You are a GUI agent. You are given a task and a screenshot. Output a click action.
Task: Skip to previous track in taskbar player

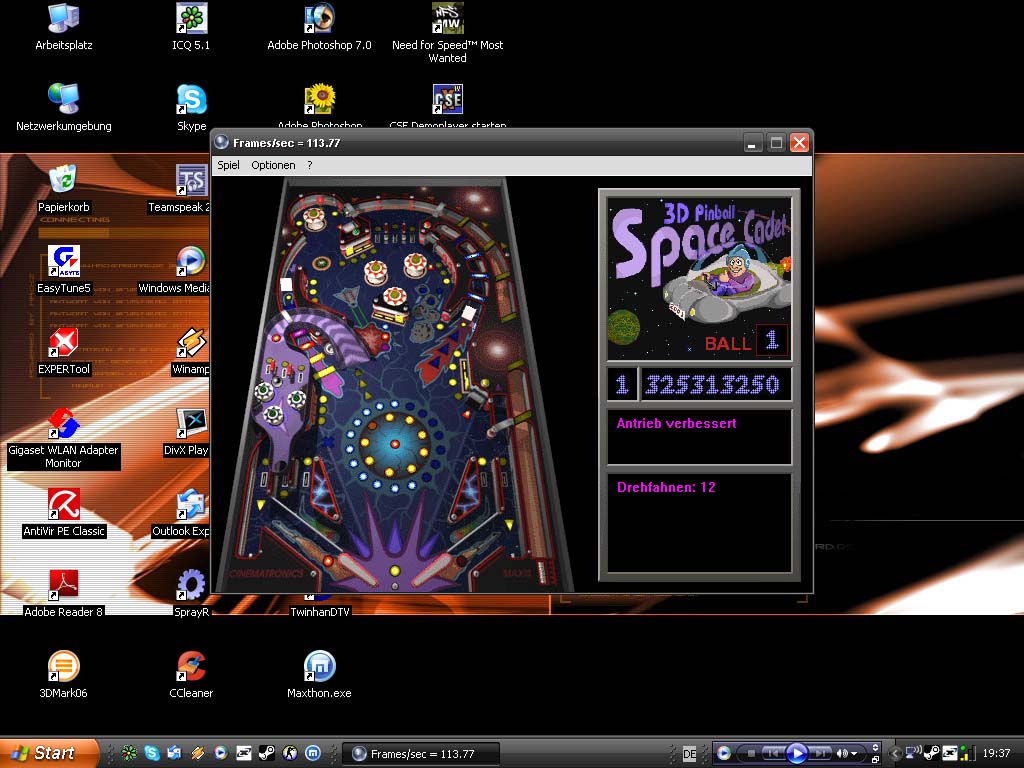click(x=773, y=754)
